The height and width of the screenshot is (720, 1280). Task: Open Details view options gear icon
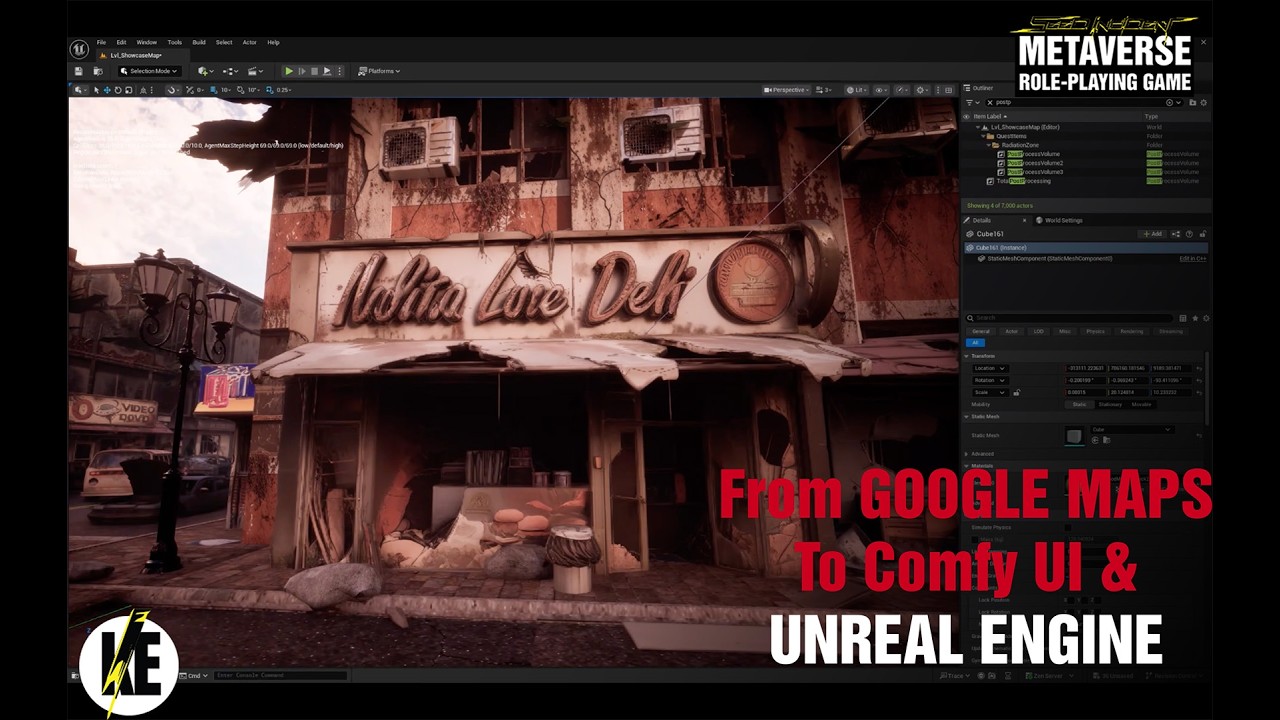[1206, 318]
